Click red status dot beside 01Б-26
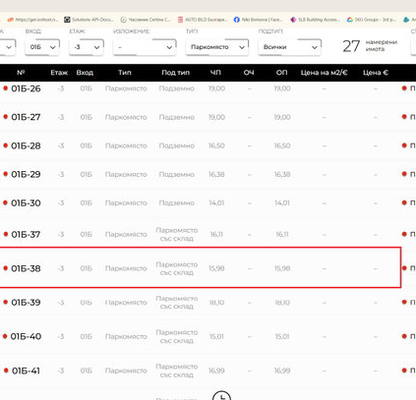Viewport: 416px width, 400px height. [5, 88]
